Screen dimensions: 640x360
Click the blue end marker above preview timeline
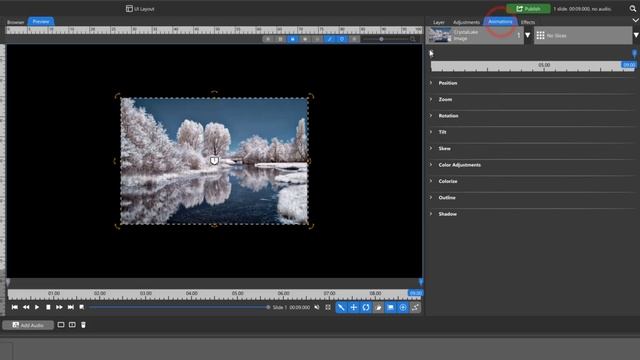tap(421, 282)
